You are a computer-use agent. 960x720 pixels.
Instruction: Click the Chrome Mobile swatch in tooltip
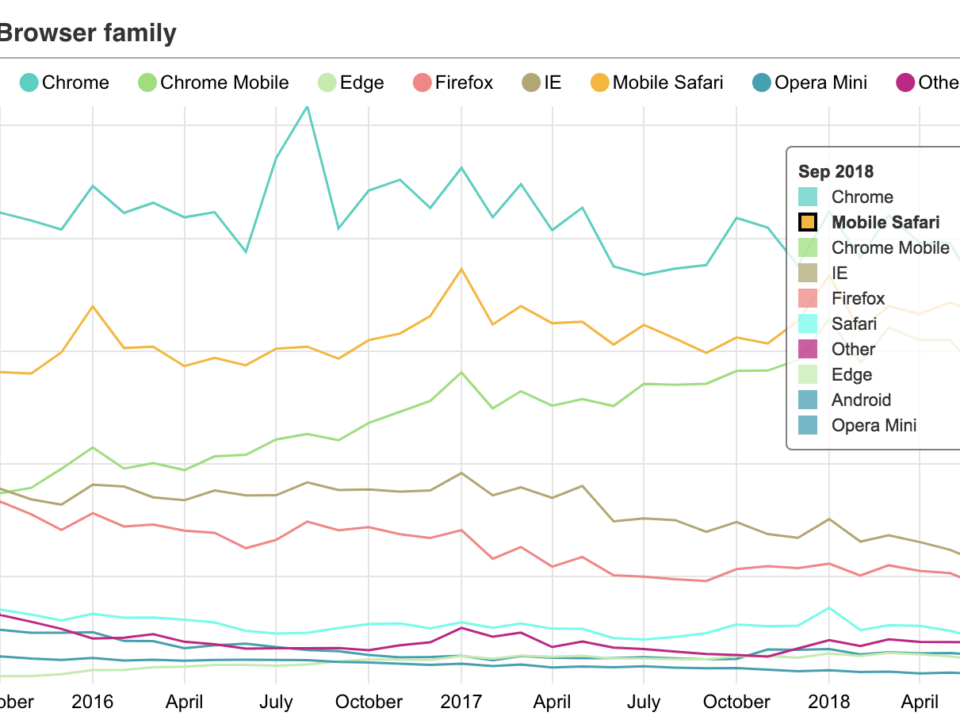pyautogui.click(x=808, y=248)
